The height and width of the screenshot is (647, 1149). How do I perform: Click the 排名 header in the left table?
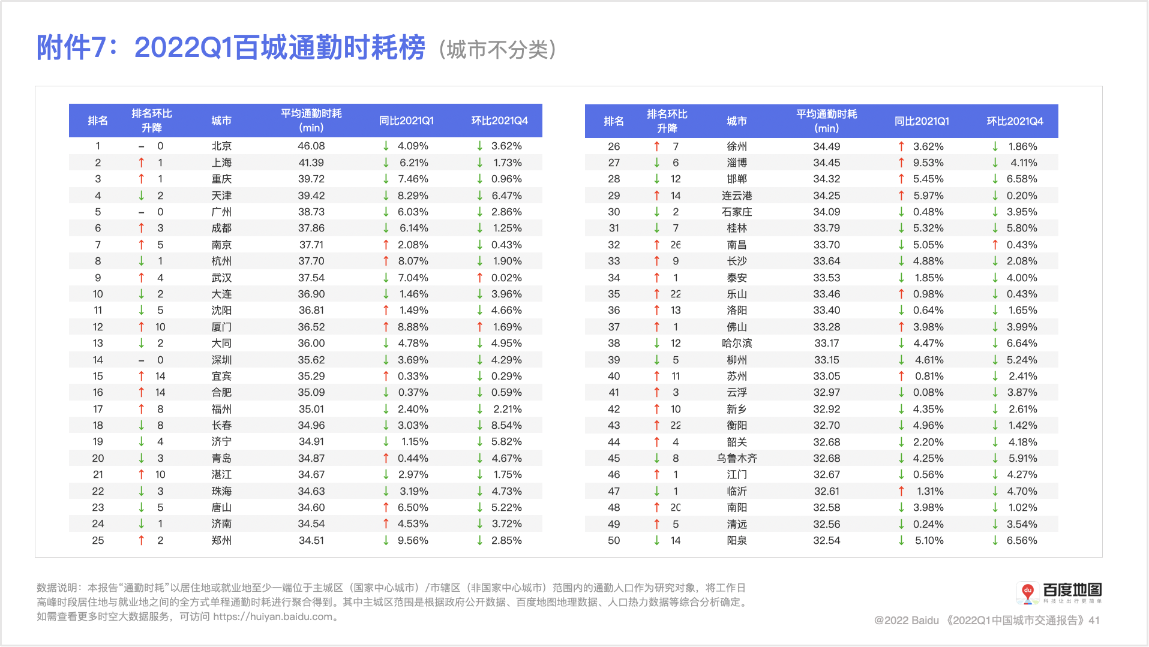(97, 121)
